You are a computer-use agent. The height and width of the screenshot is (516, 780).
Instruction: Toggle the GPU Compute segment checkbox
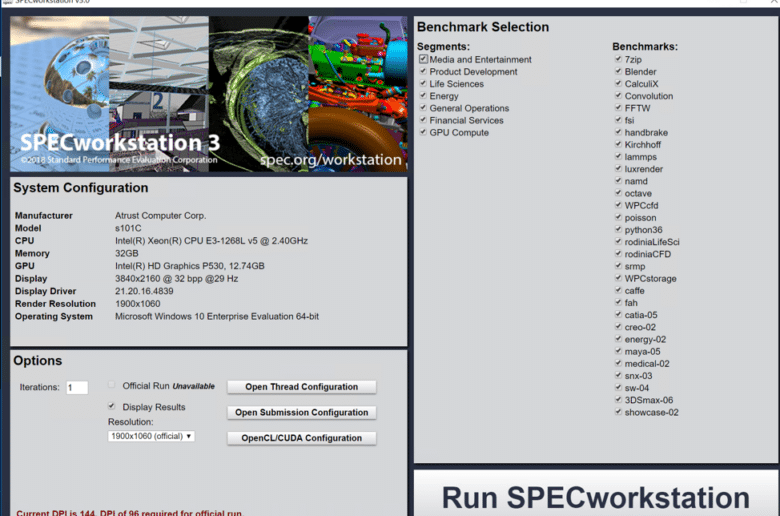423,132
